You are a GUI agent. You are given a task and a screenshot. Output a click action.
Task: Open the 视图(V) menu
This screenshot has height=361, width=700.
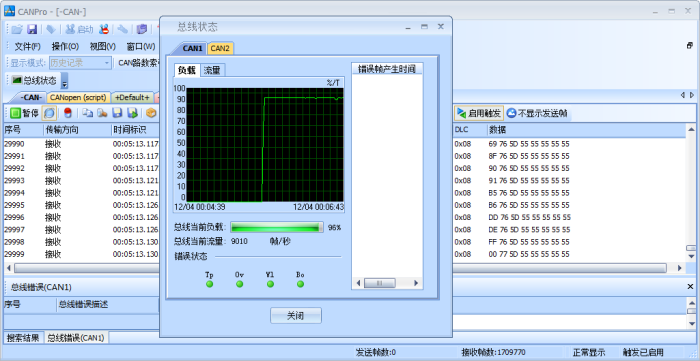click(103, 46)
